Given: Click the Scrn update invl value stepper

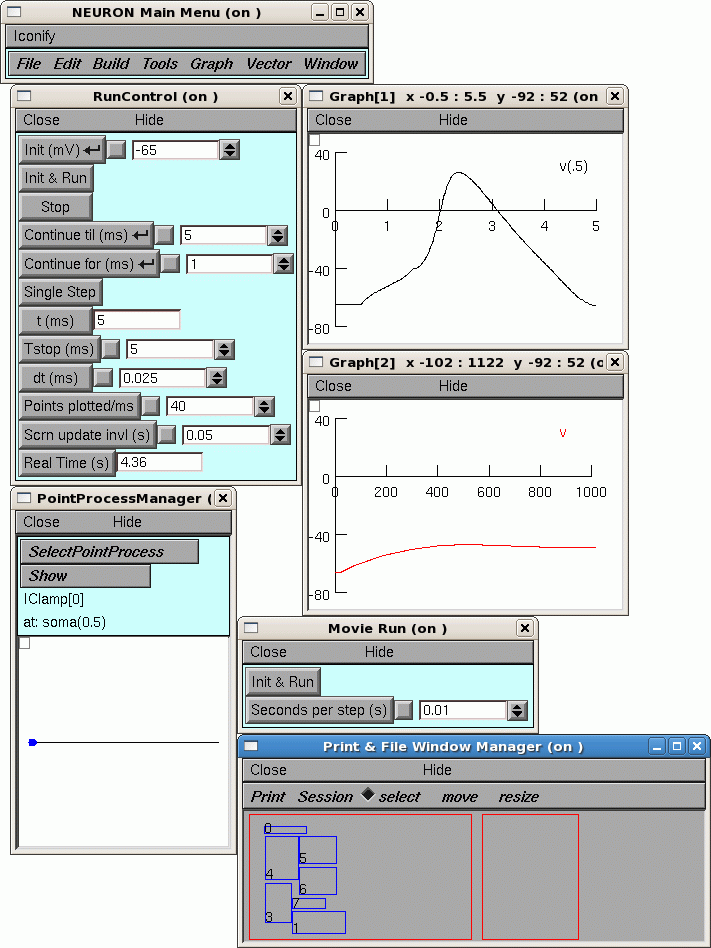Looking at the screenshot, I should [280, 435].
